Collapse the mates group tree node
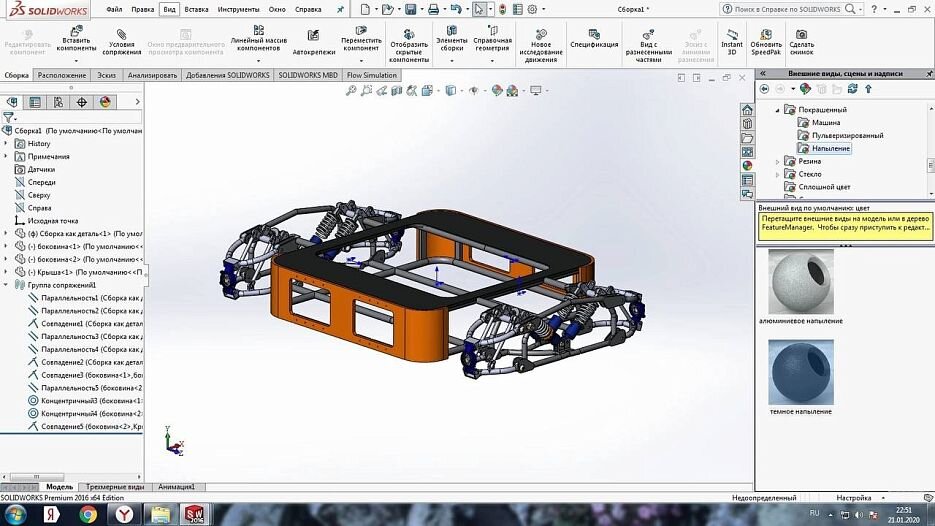The width and height of the screenshot is (935, 526). coord(6,285)
